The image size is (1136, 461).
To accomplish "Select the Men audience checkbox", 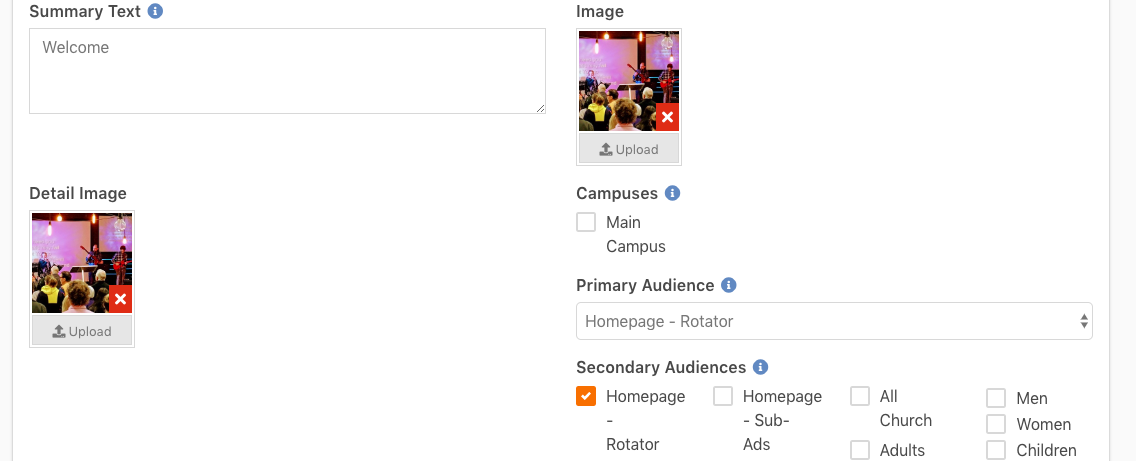I will click(x=996, y=398).
